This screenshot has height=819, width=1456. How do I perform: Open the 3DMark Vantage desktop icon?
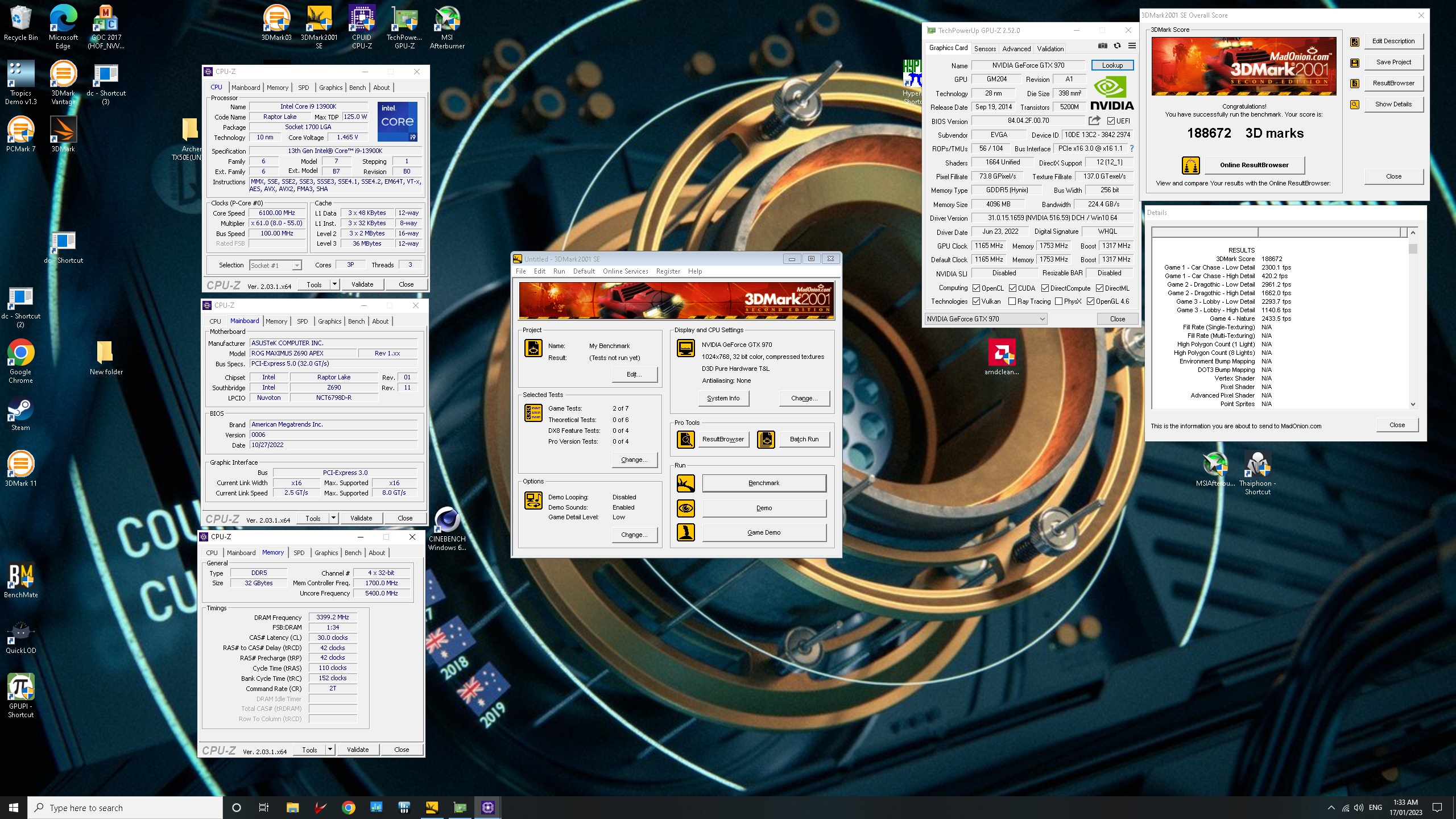pyautogui.click(x=63, y=82)
